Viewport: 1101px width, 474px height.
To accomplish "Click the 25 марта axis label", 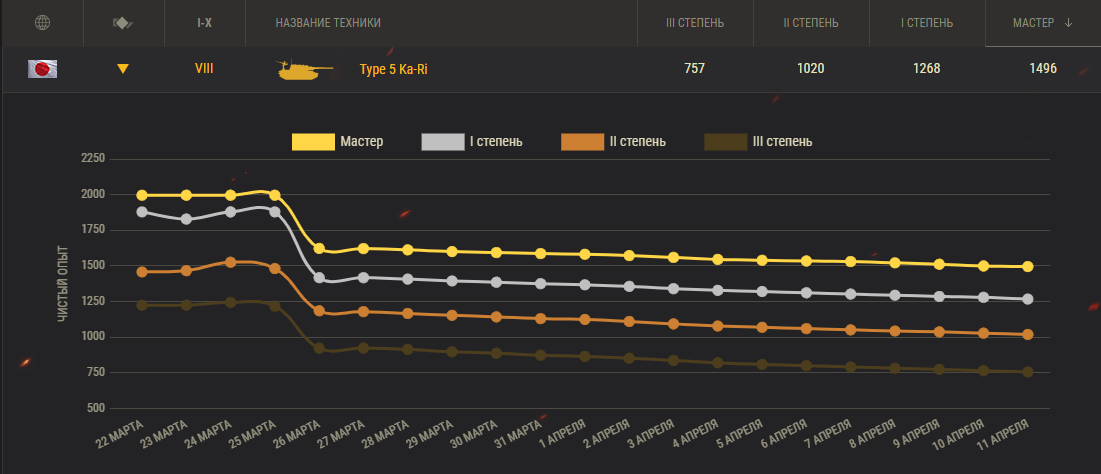I will pyautogui.click(x=253, y=435).
